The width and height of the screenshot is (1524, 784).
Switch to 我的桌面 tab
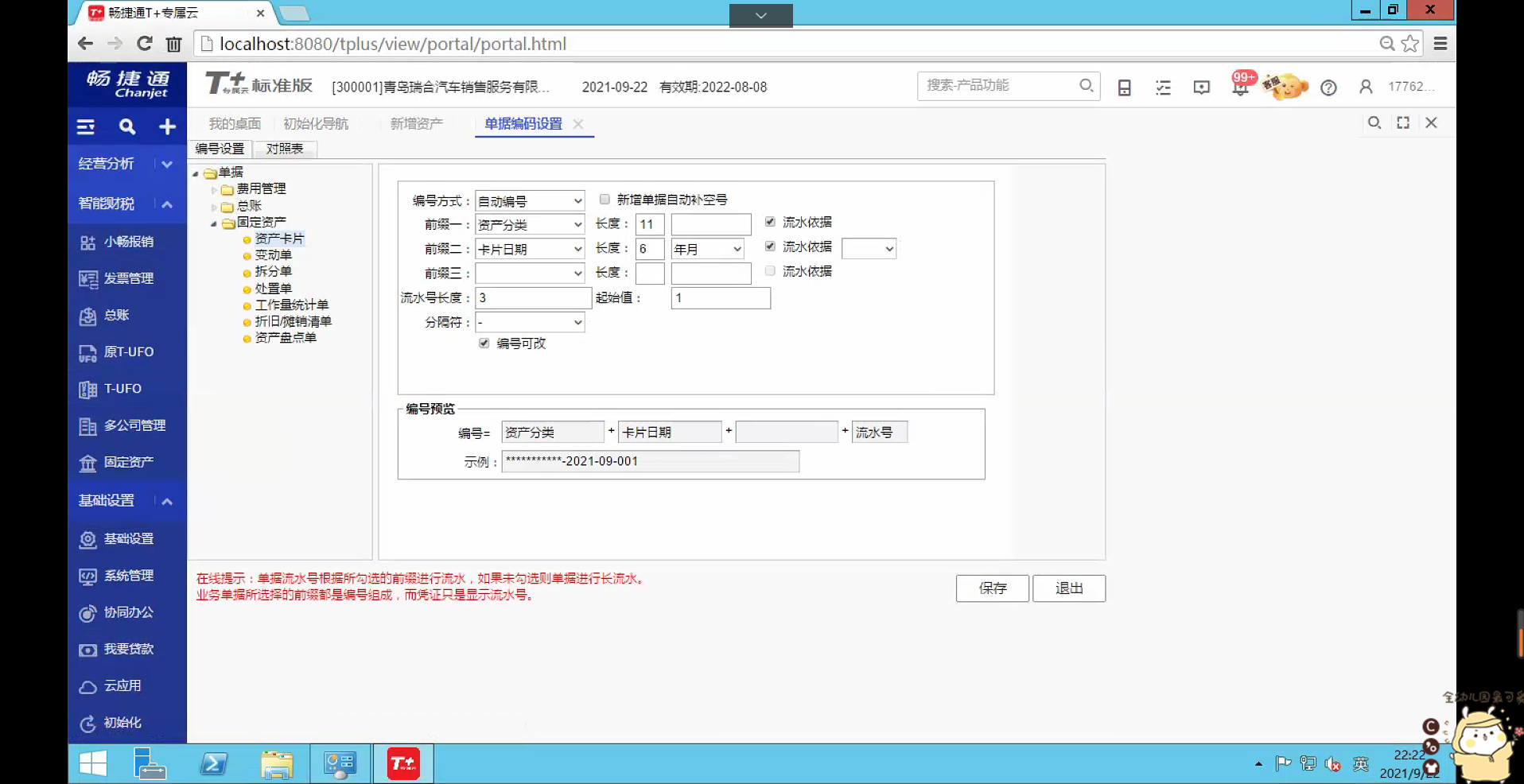pos(235,124)
